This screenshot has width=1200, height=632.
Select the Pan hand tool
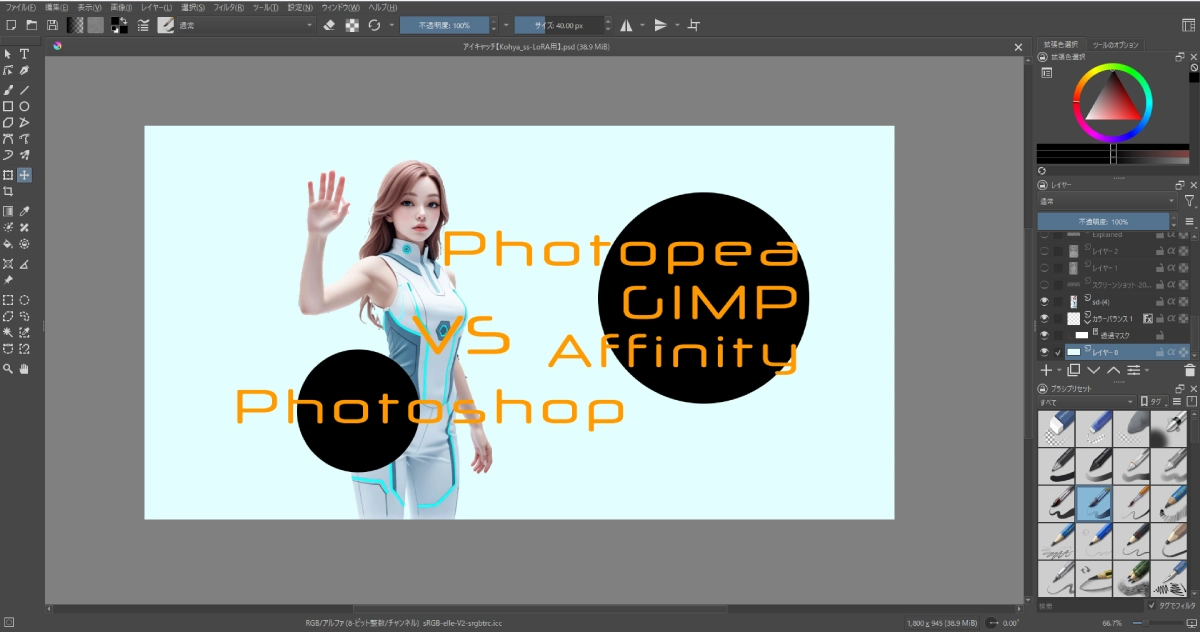(24, 369)
